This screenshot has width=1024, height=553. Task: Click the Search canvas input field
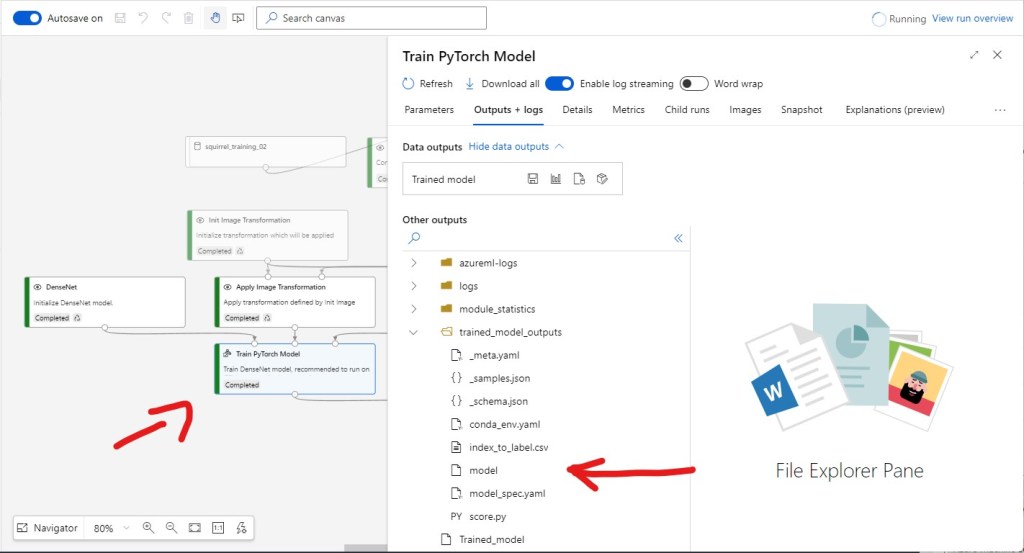(x=372, y=18)
